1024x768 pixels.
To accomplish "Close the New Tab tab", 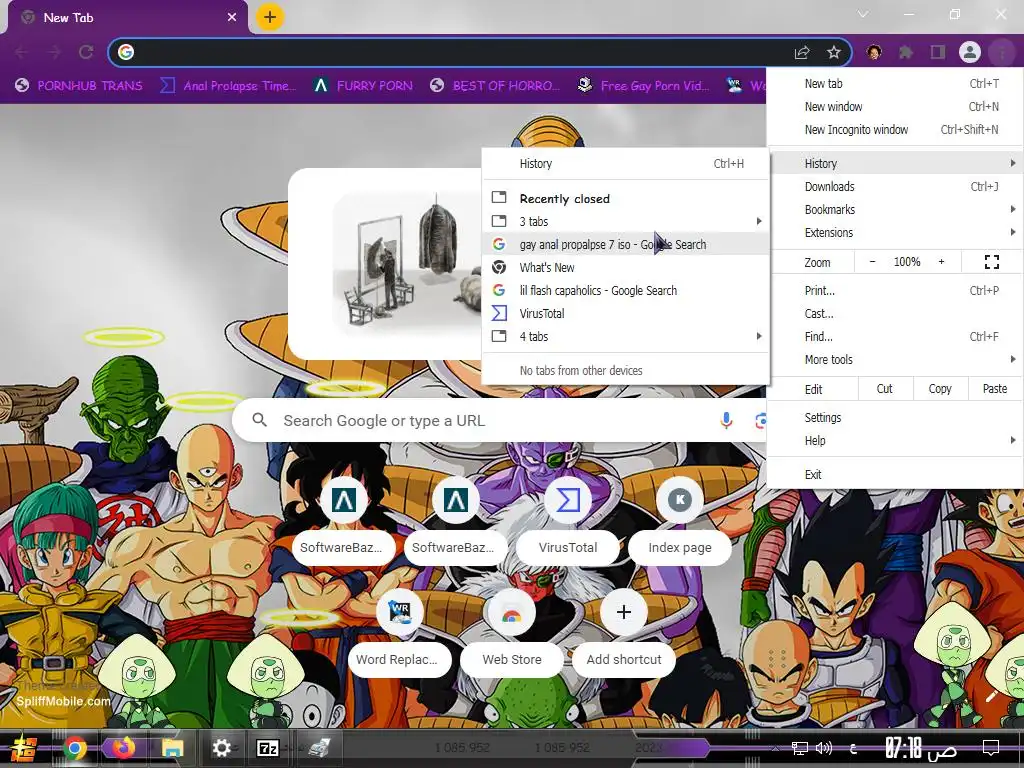I will [x=232, y=18].
